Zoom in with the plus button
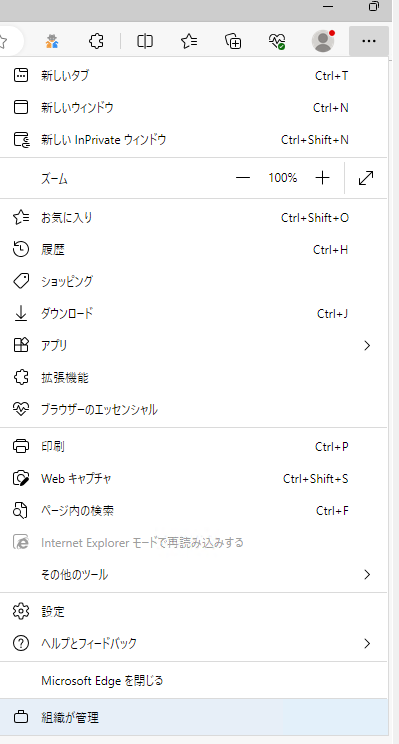This screenshot has width=399, height=744. click(322, 178)
